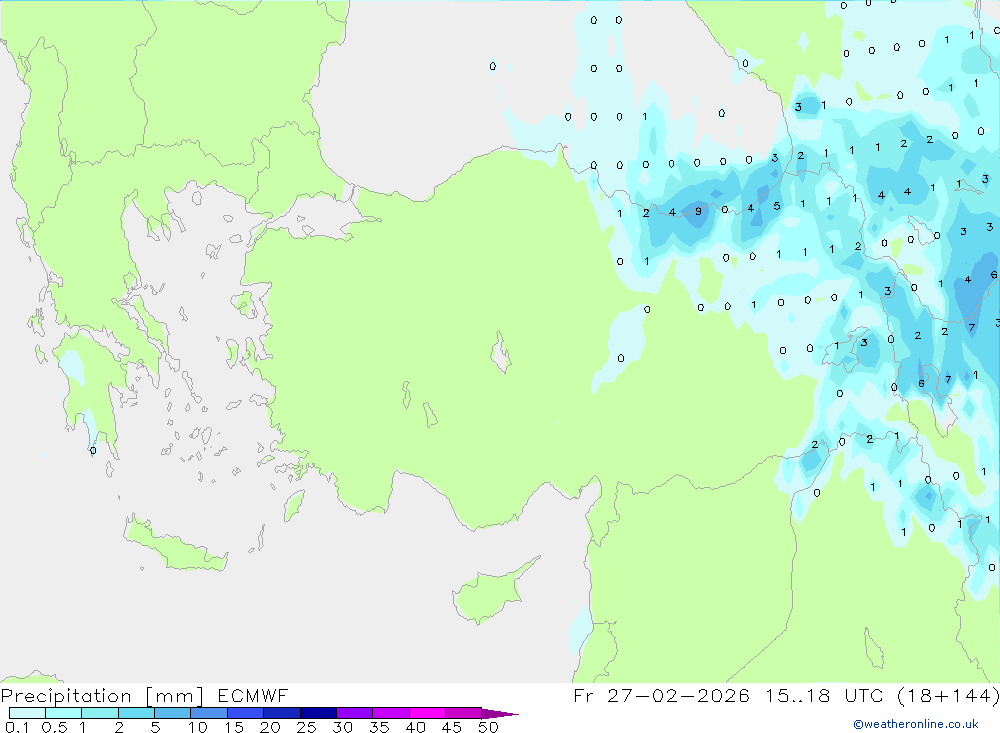Viewport: 1000px width, 733px height.
Task: Click the '25' legend scale label
Action: point(306,727)
